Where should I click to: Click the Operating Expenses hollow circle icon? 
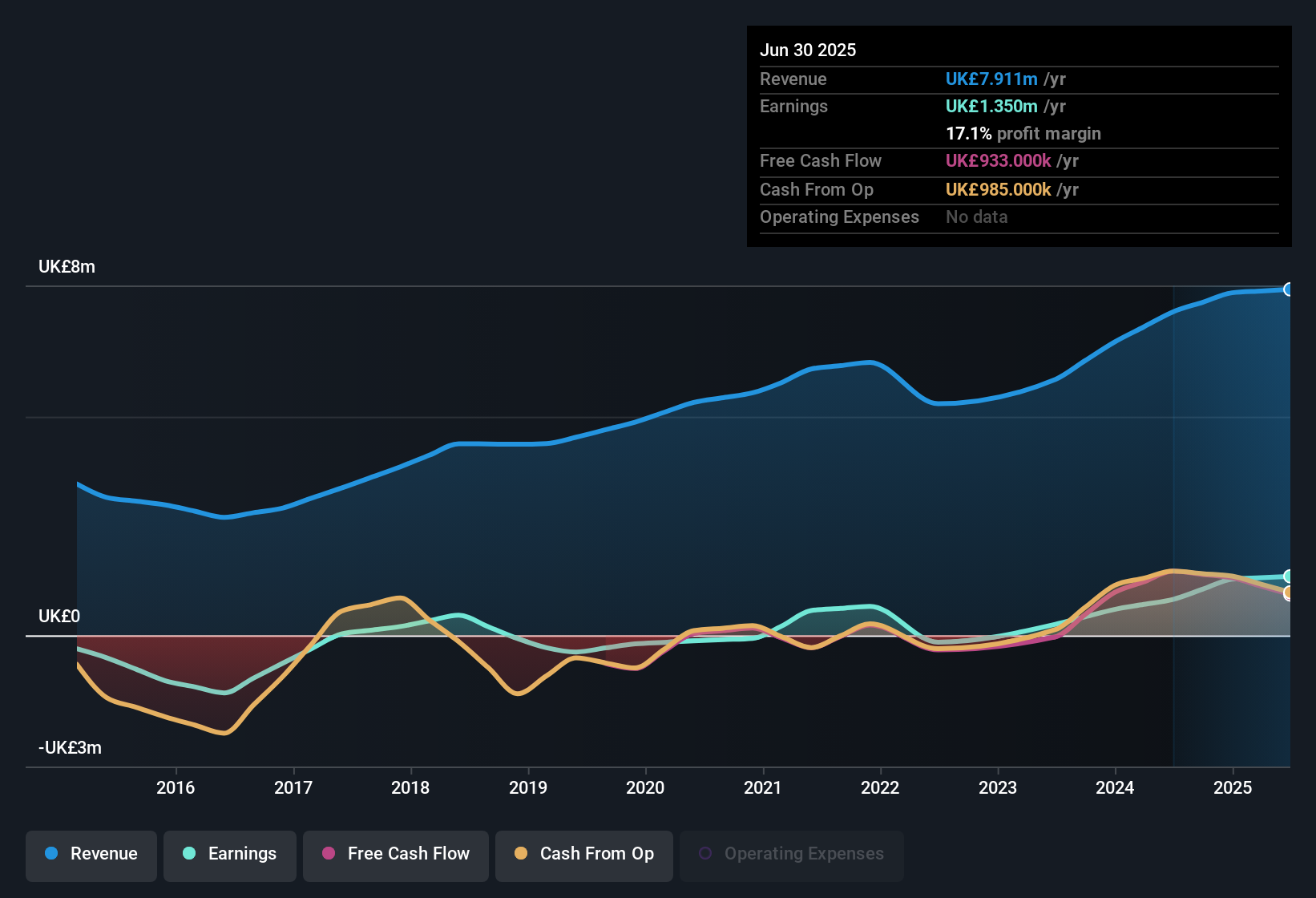pyautogui.click(x=705, y=851)
